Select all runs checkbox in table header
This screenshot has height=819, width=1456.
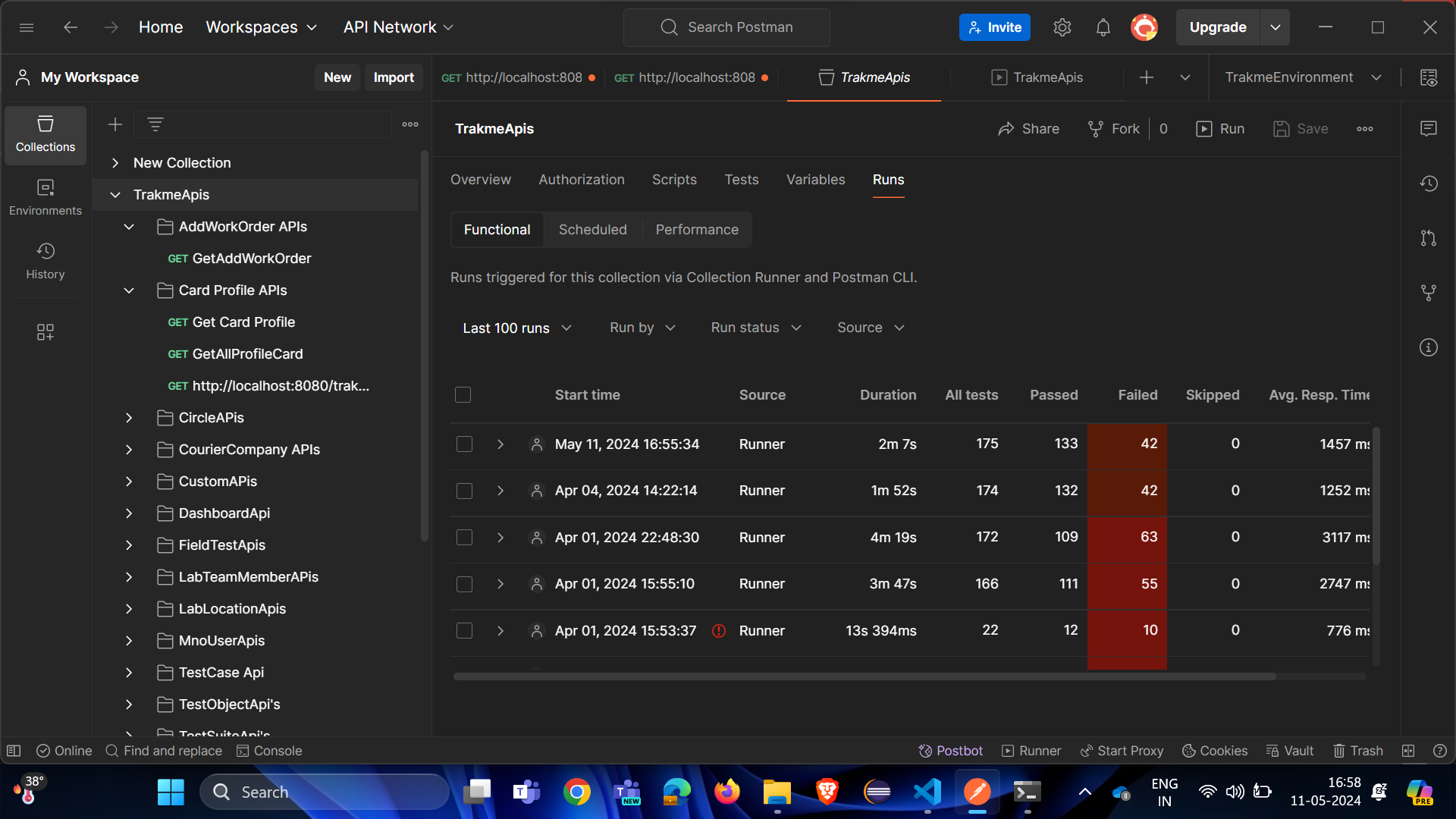point(463,395)
